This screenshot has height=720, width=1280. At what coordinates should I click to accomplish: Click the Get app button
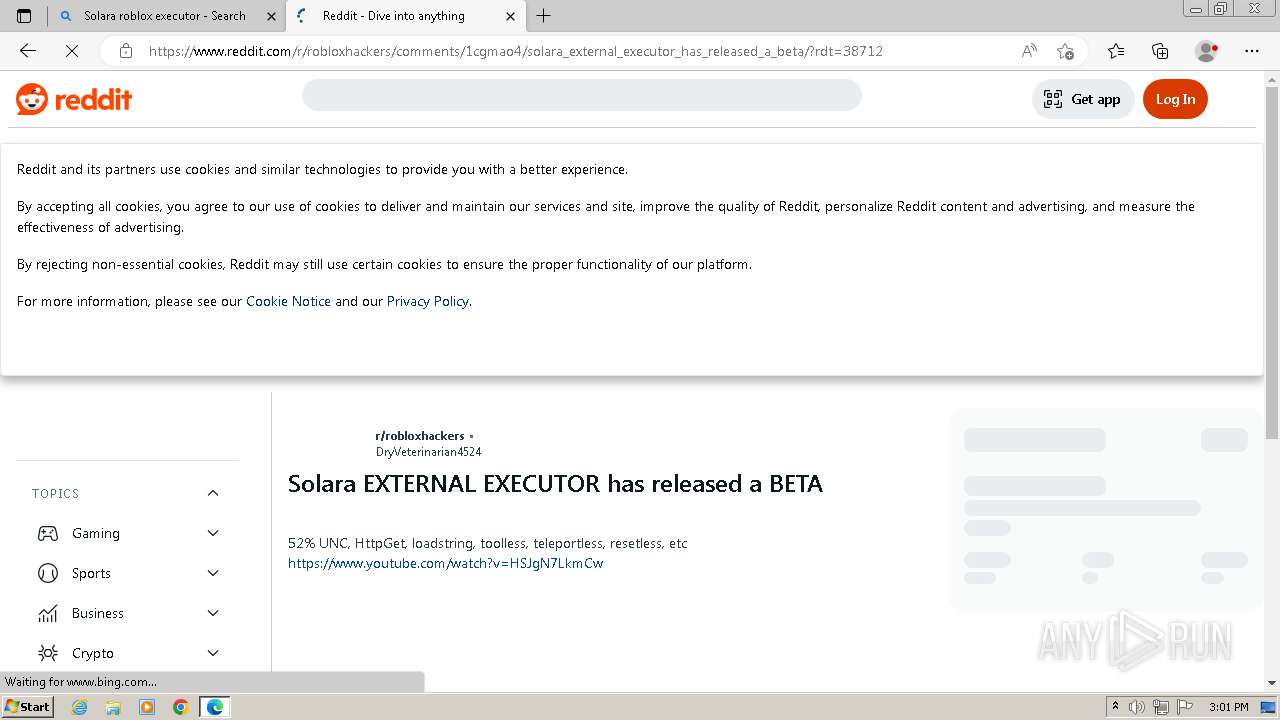[x=1082, y=99]
